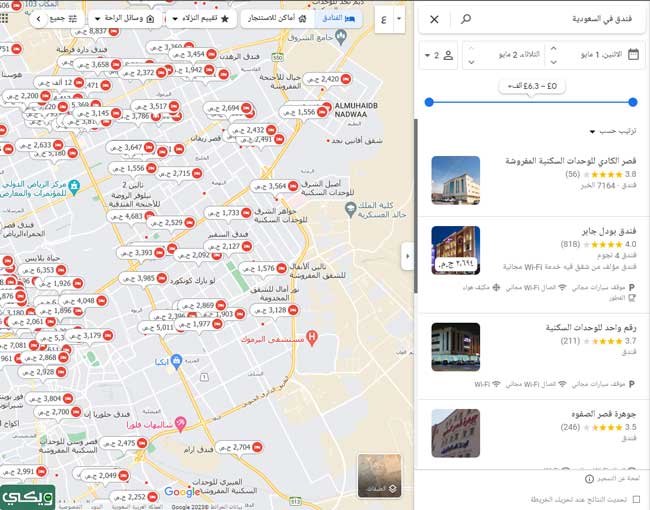Decrease check-in date with down arrow

point(553,62)
